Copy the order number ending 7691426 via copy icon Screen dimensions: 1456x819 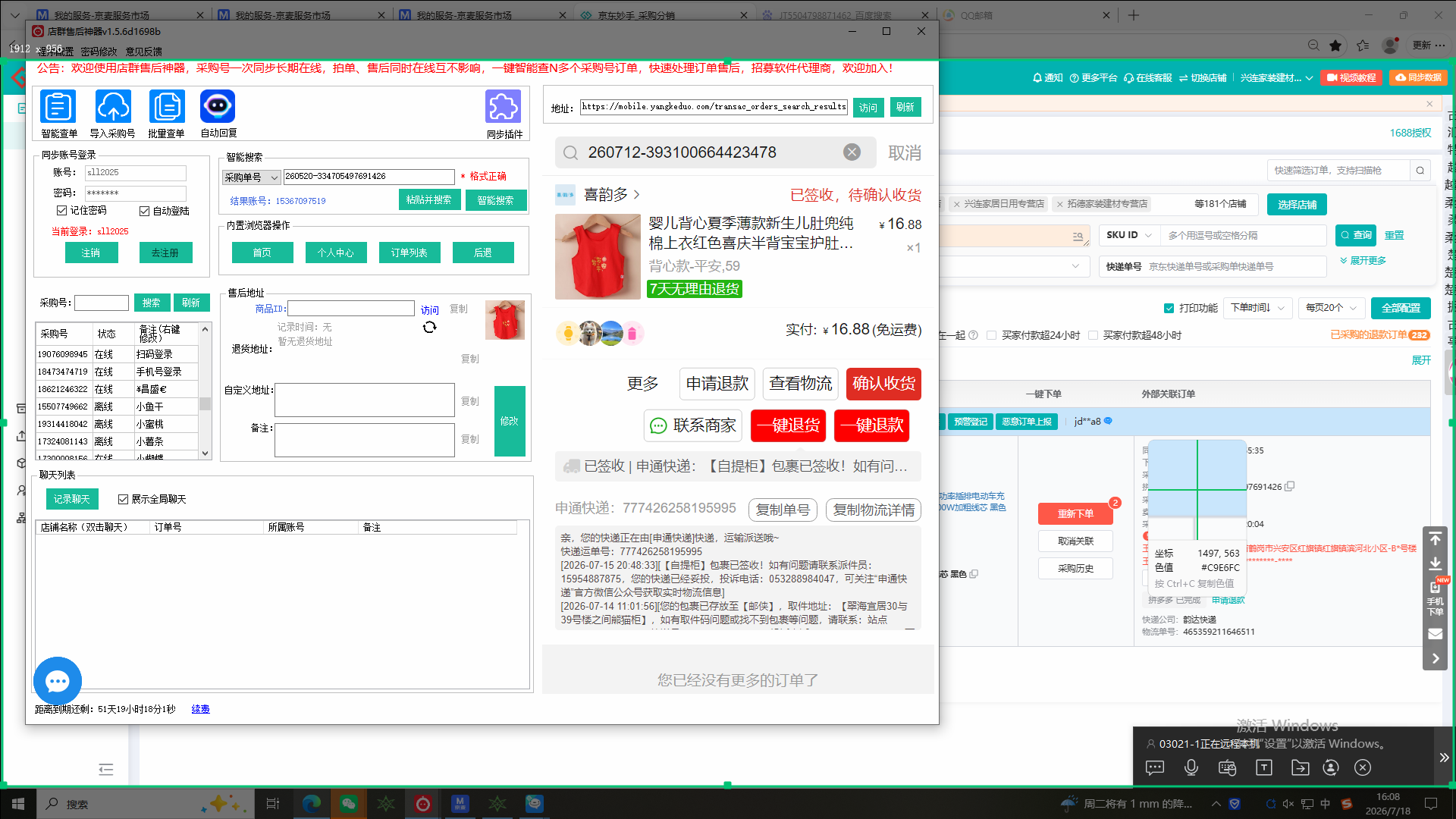[1290, 486]
